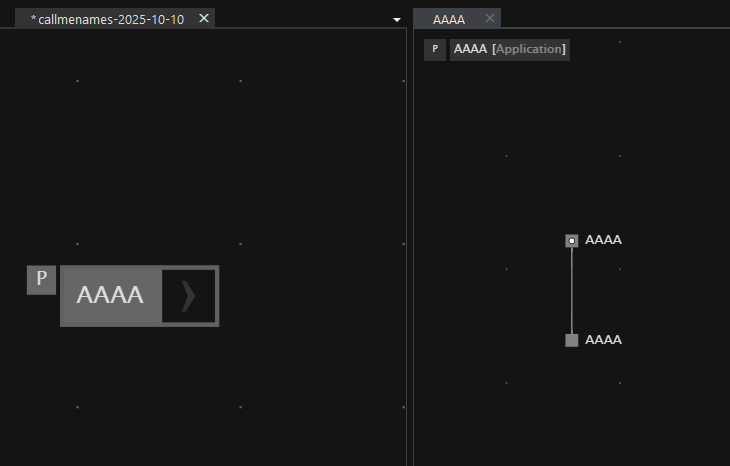Click the P badge beside the AAAA block
Viewport: 730px width, 466px height.
pyautogui.click(x=41, y=280)
